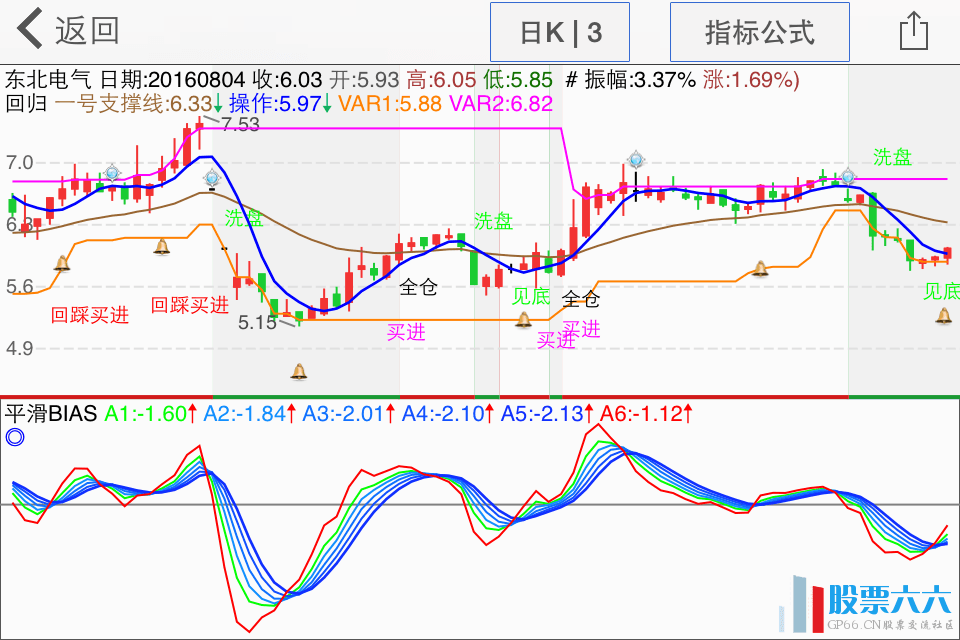This screenshot has height=640, width=960.
Task: Tap the red A6 value in the BIAS legend
Action: pyautogui.click(x=645, y=413)
